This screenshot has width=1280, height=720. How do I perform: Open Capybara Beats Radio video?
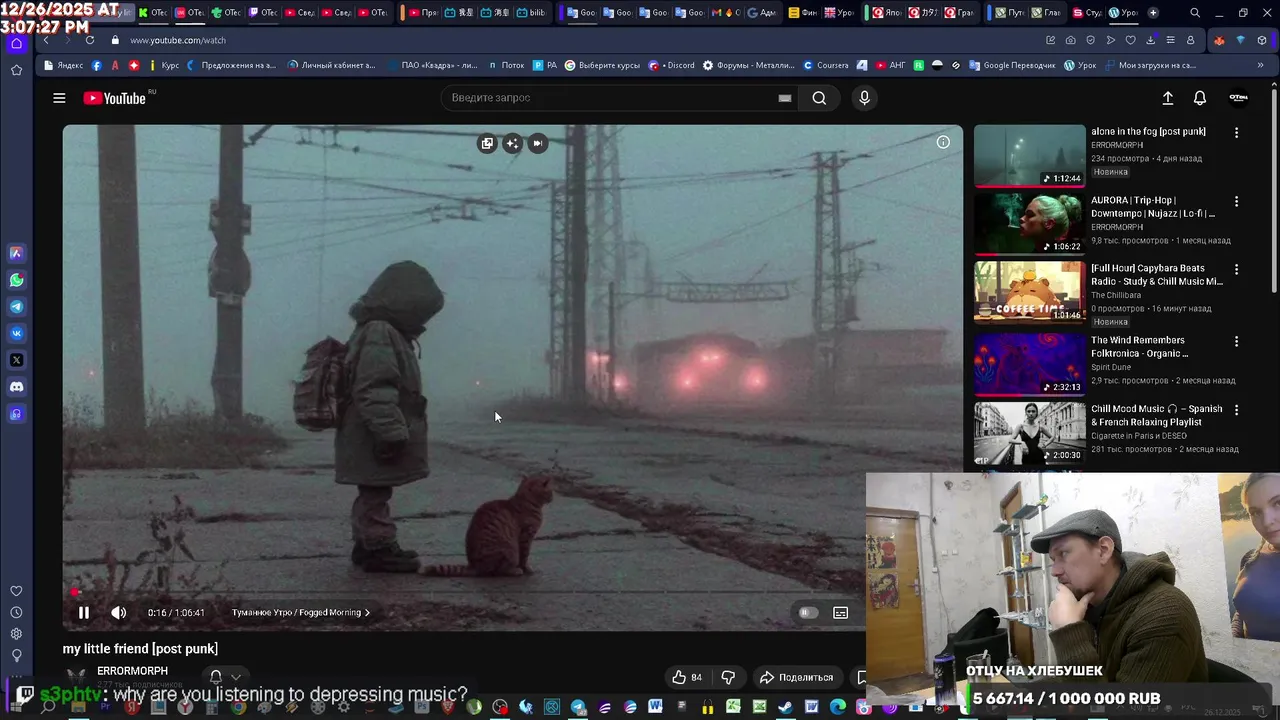pyautogui.click(x=1029, y=292)
